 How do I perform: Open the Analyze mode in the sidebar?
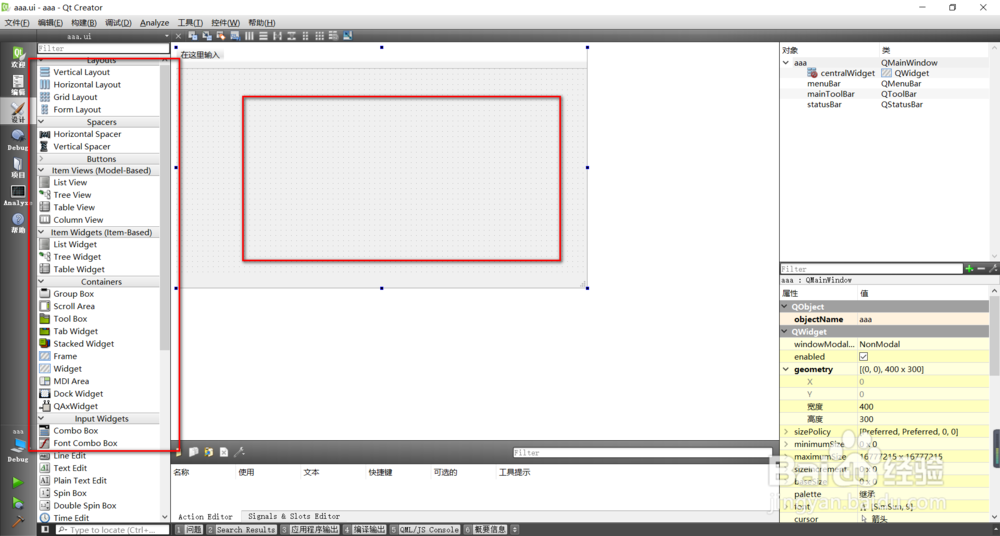click(x=18, y=195)
